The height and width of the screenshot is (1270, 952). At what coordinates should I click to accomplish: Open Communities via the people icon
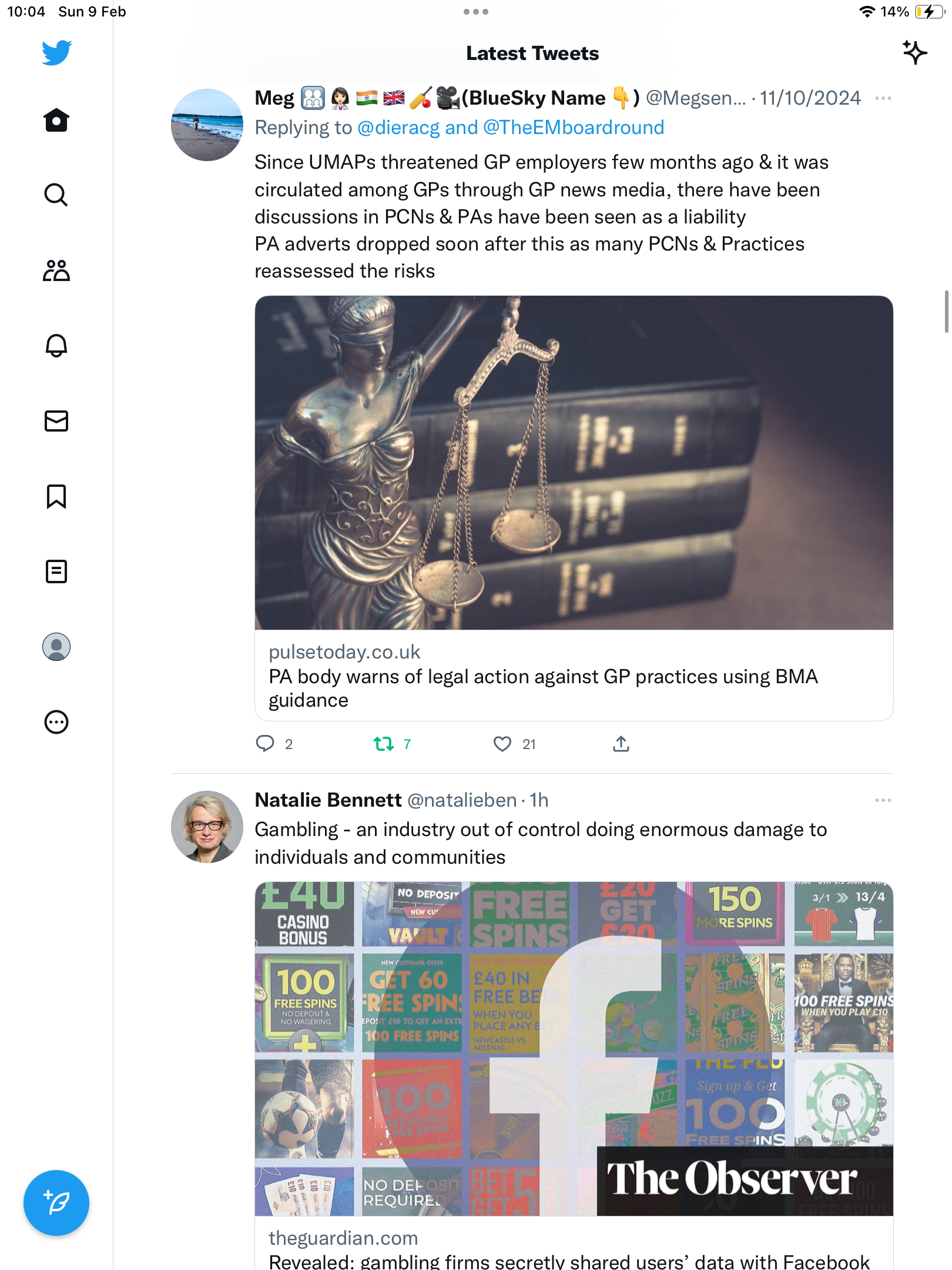56,270
